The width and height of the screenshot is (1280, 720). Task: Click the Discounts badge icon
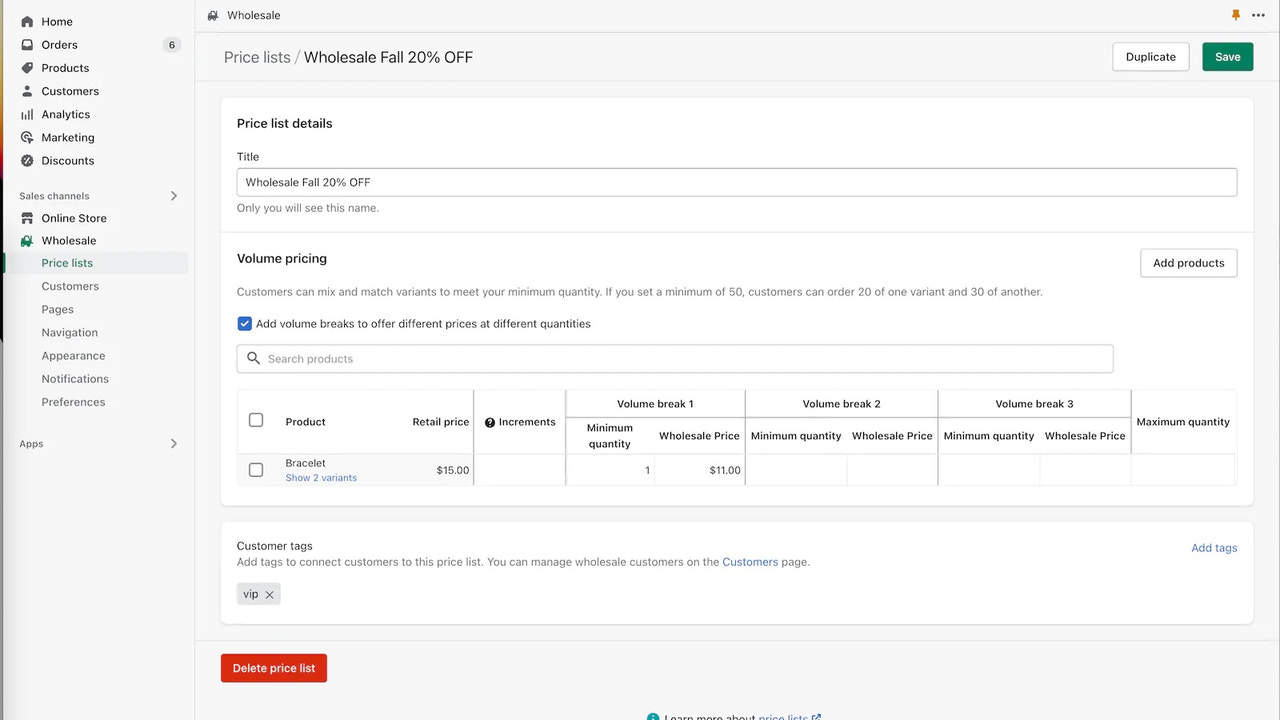[27, 160]
